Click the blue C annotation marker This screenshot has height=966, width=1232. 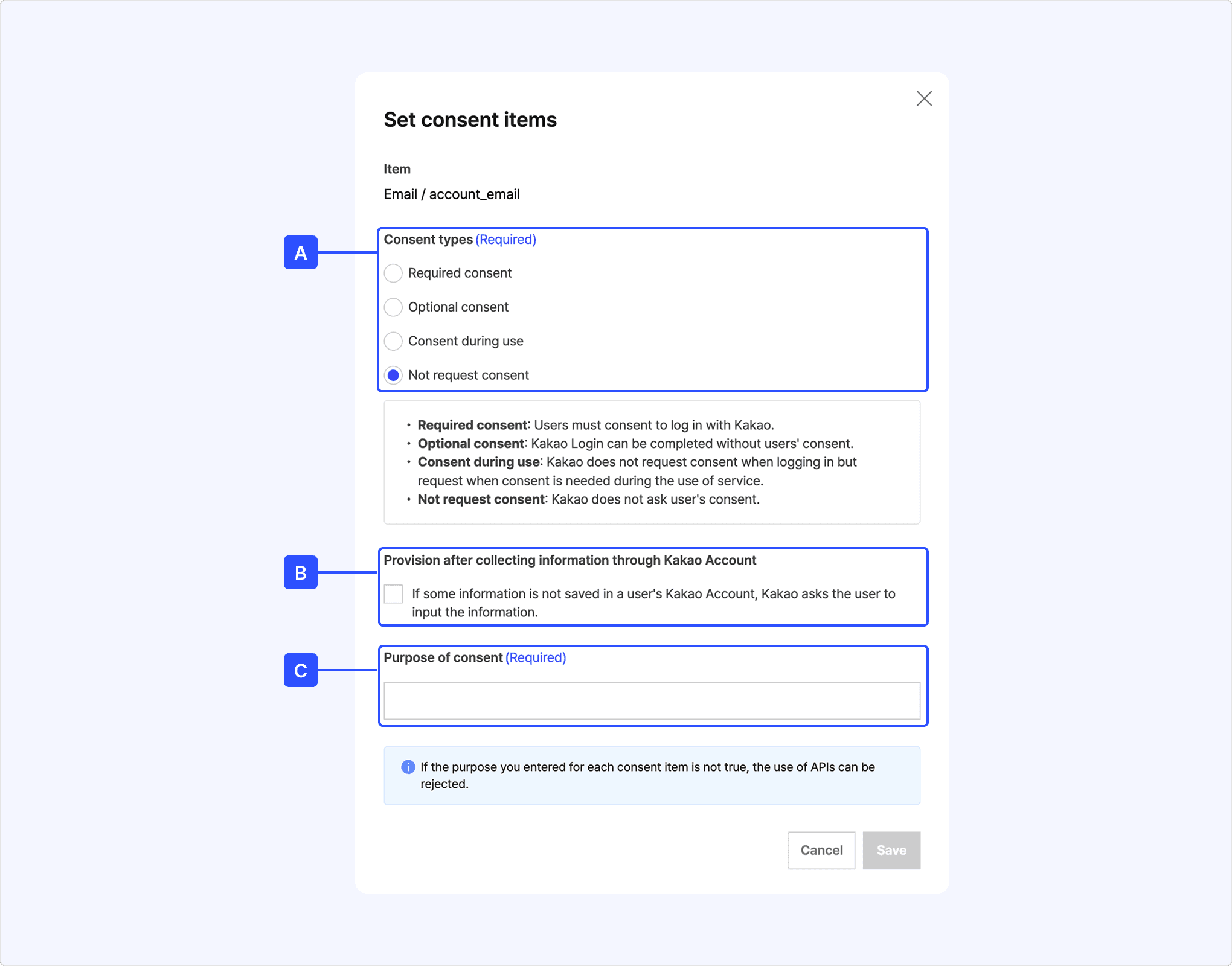301,670
